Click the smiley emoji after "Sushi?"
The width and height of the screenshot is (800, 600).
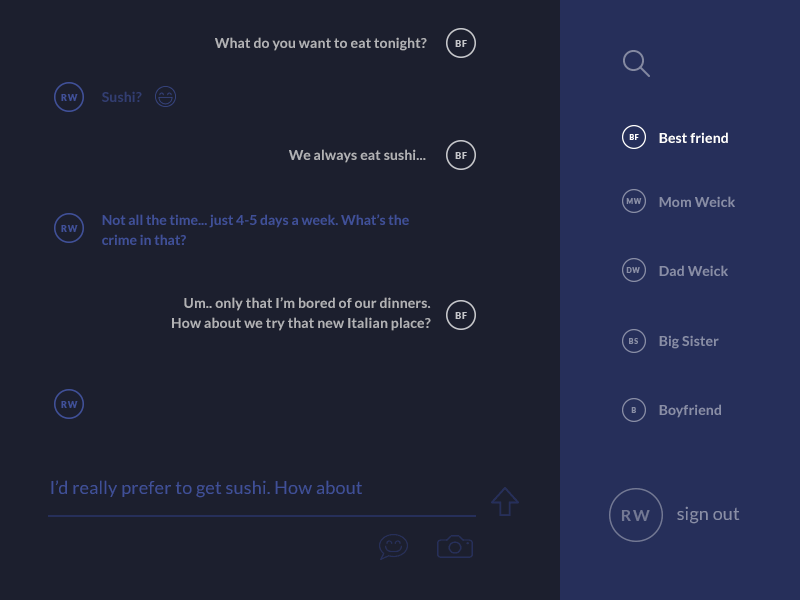(166, 97)
